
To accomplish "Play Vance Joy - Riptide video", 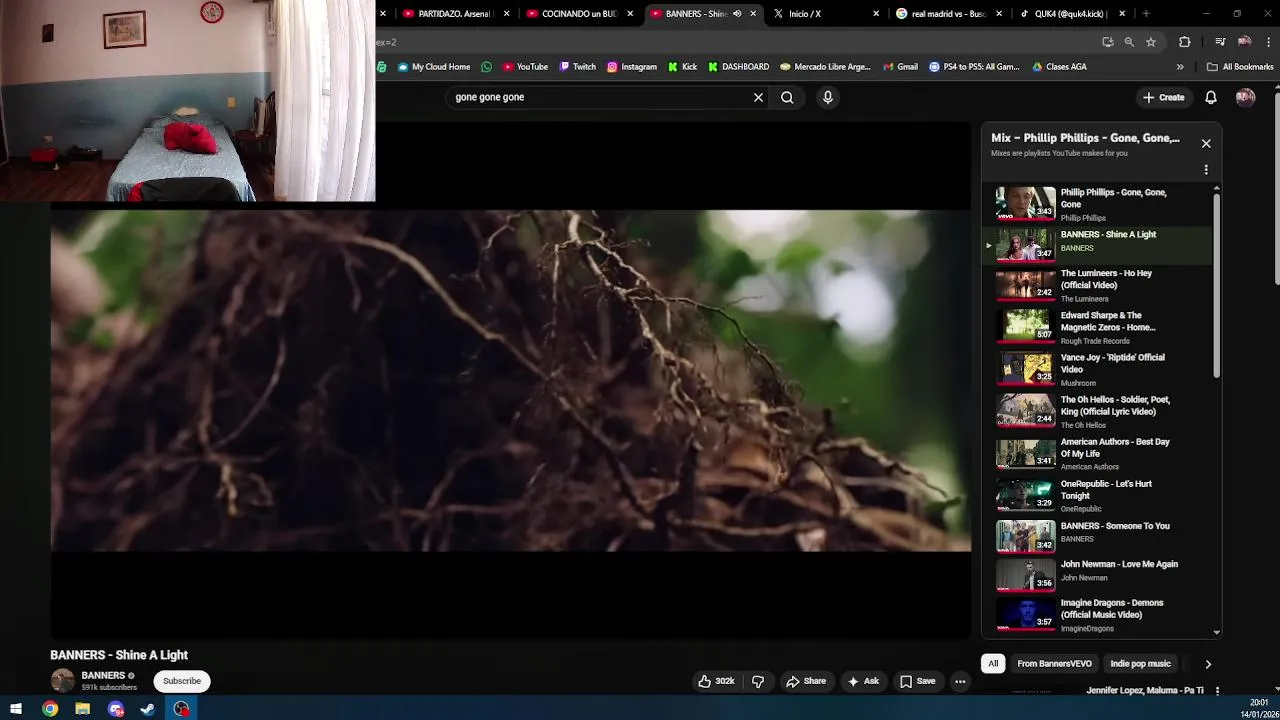I will [1098, 369].
